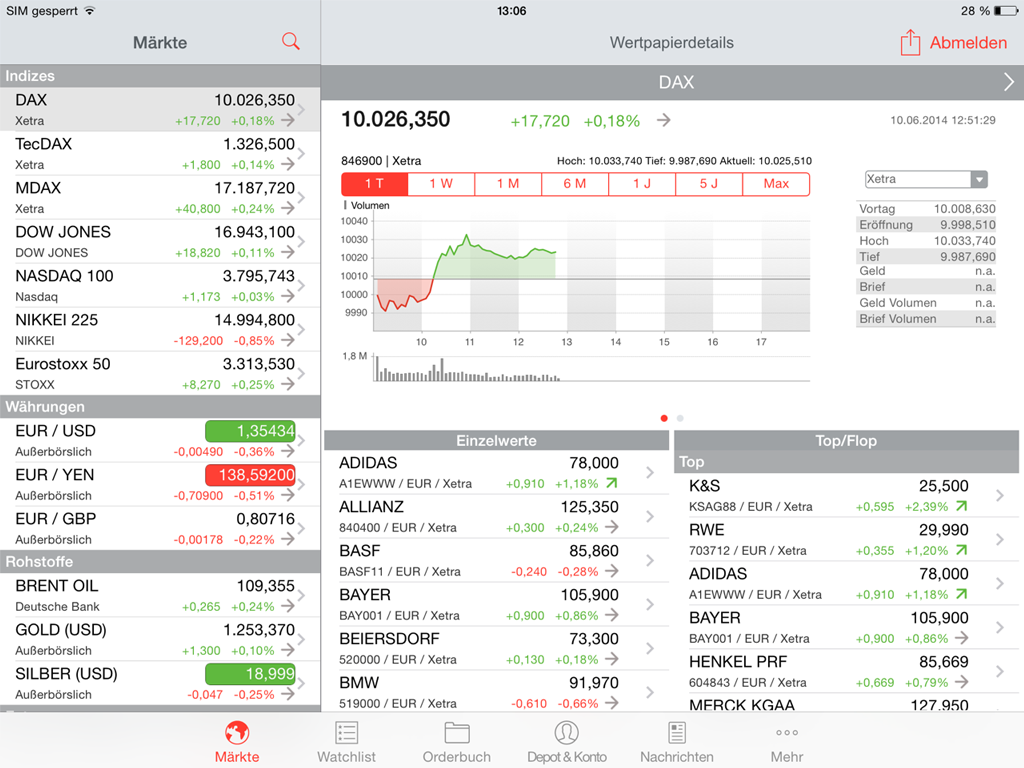Open the BEIERSDORF row chevron
The image size is (1024, 768).
tap(650, 648)
